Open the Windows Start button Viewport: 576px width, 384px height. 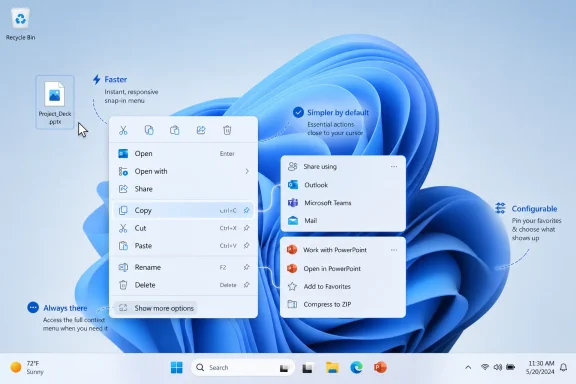(177, 367)
